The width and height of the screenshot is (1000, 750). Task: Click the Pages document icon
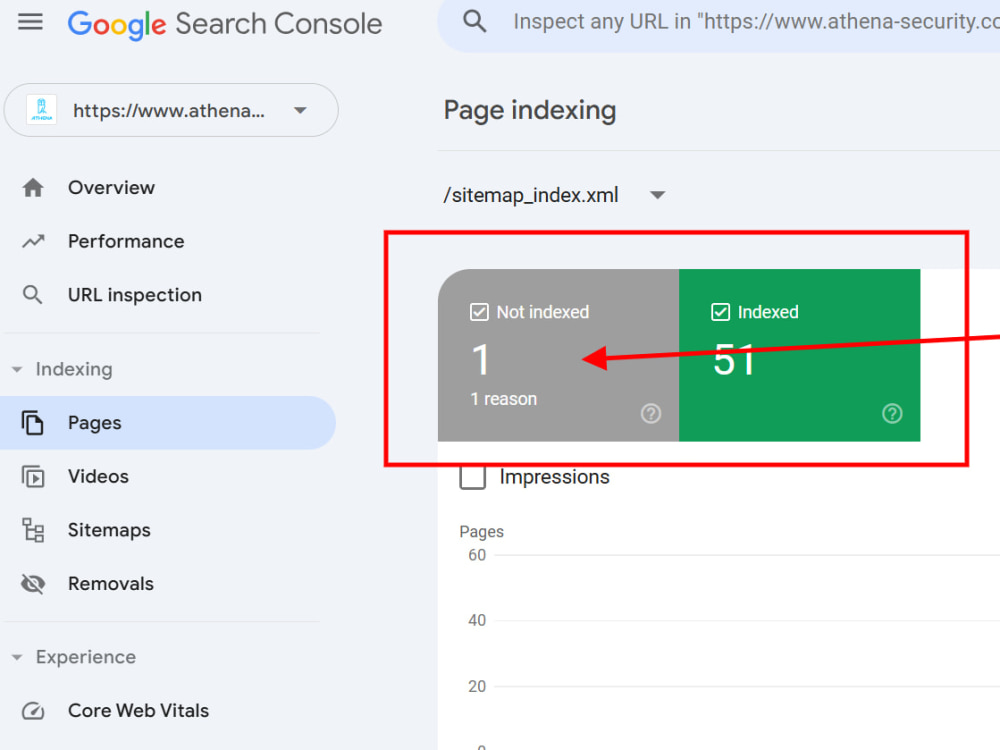(33, 423)
